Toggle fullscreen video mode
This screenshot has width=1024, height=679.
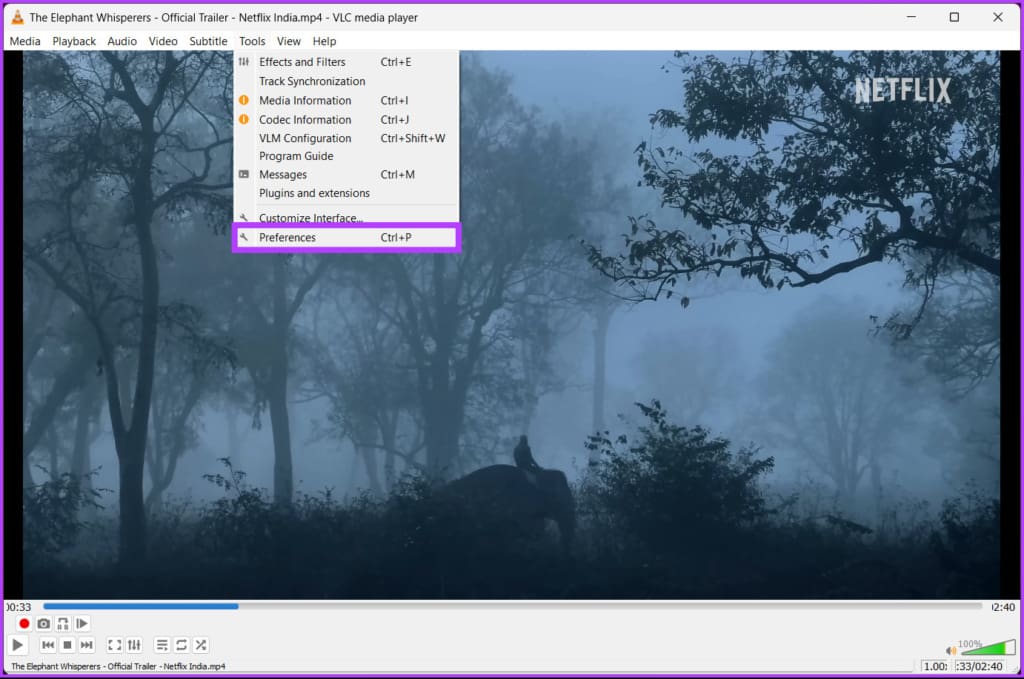click(x=114, y=645)
